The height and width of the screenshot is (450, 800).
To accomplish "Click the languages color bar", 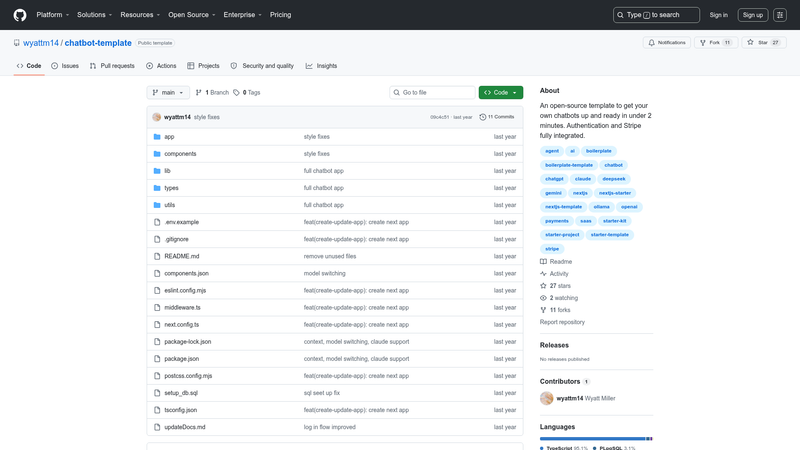I will (x=596, y=439).
